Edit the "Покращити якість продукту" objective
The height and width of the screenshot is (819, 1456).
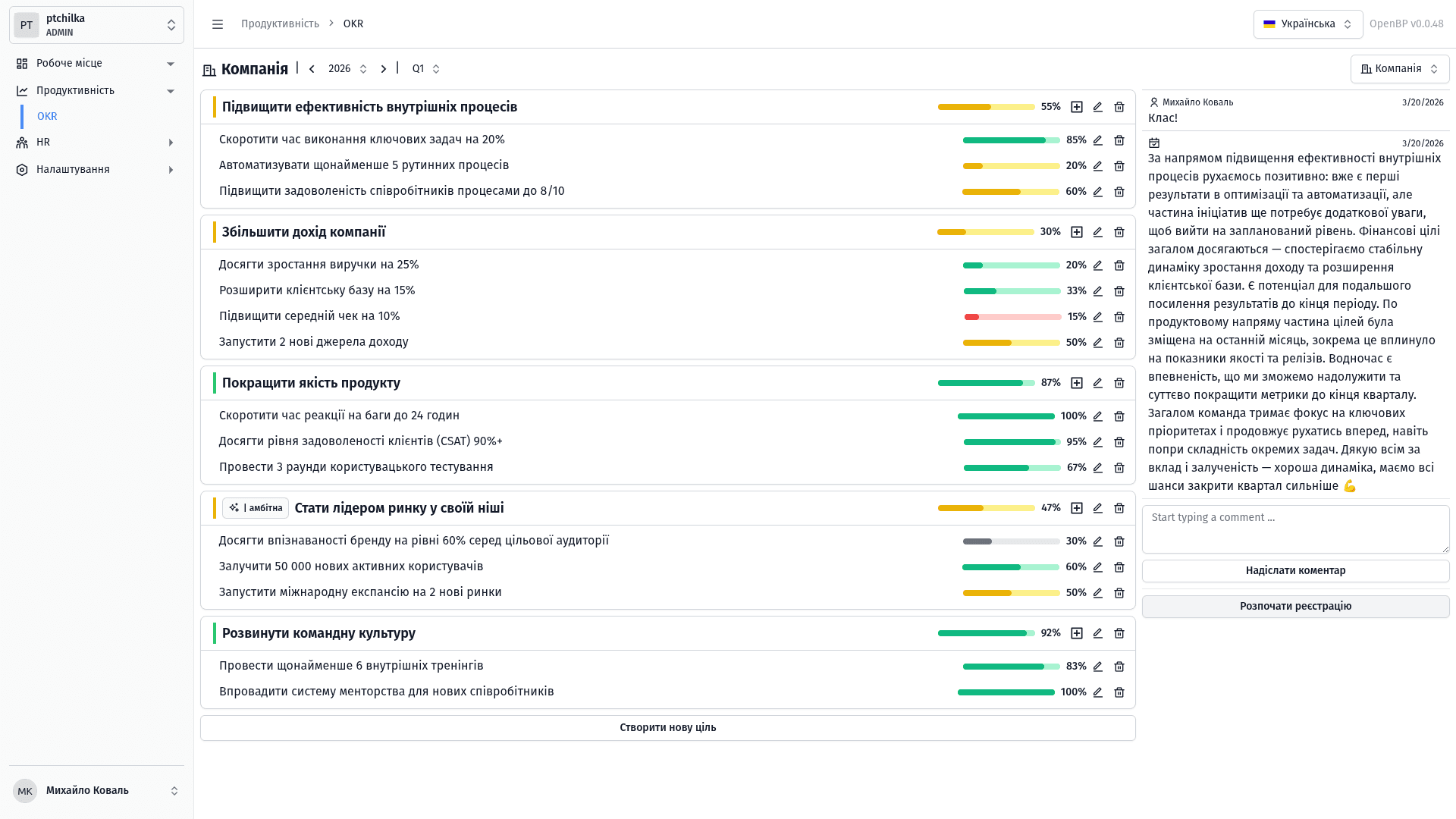[1097, 383]
